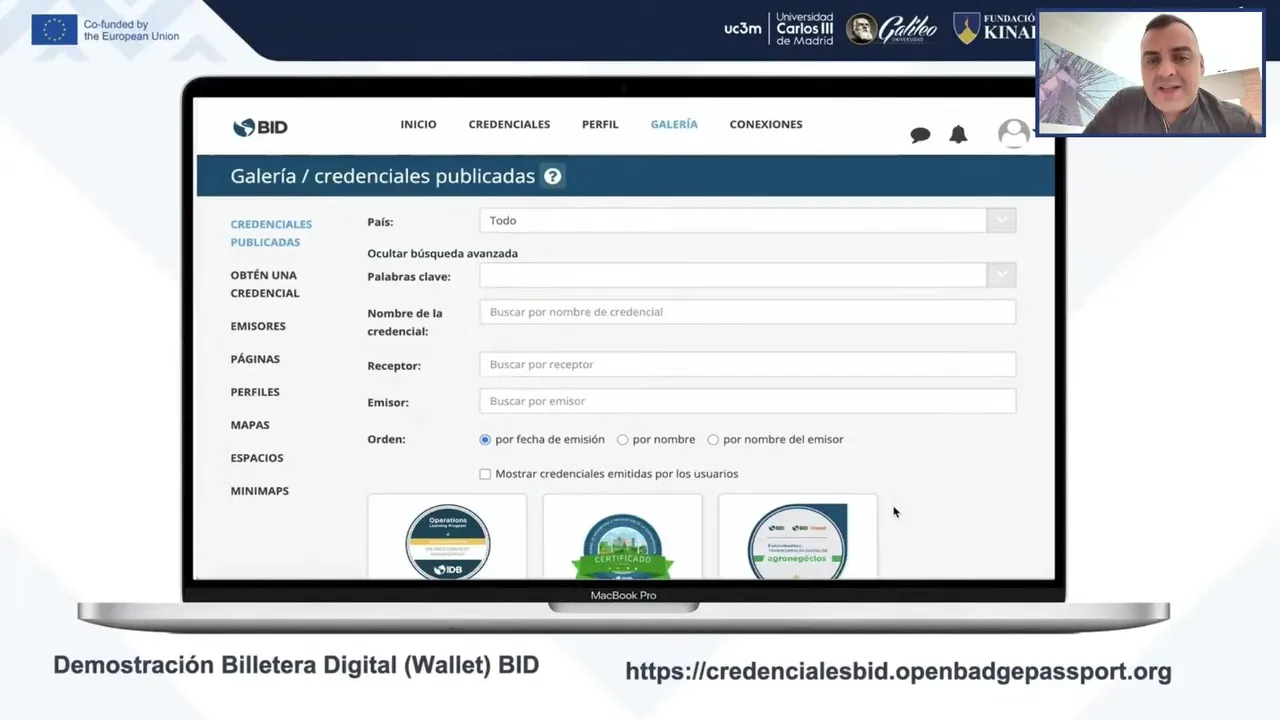Focus the Buscar por receptor field
This screenshot has height=720, width=1280.
coord(747,364)
